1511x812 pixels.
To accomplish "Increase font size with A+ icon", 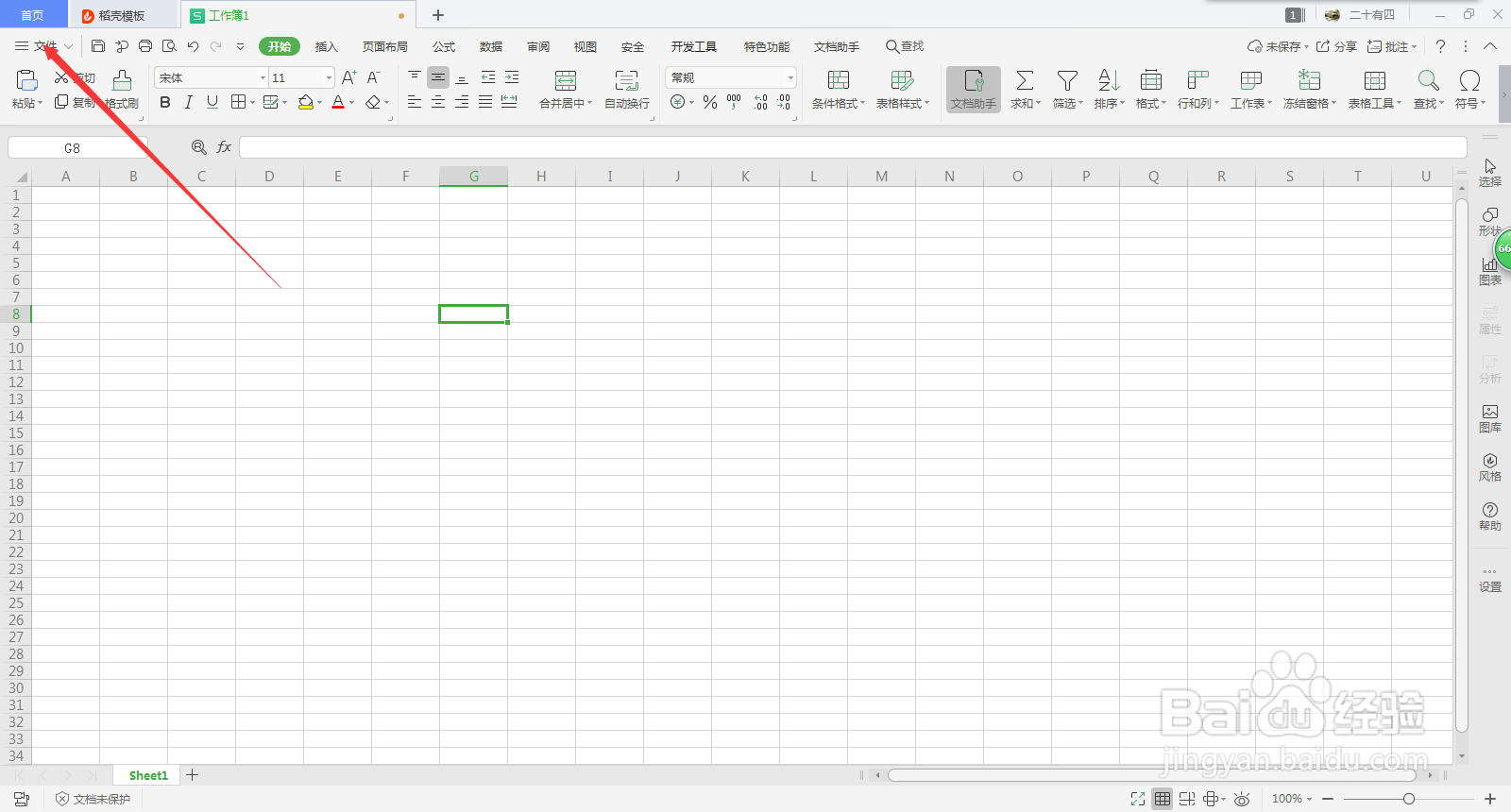I will tap(348, 77).
